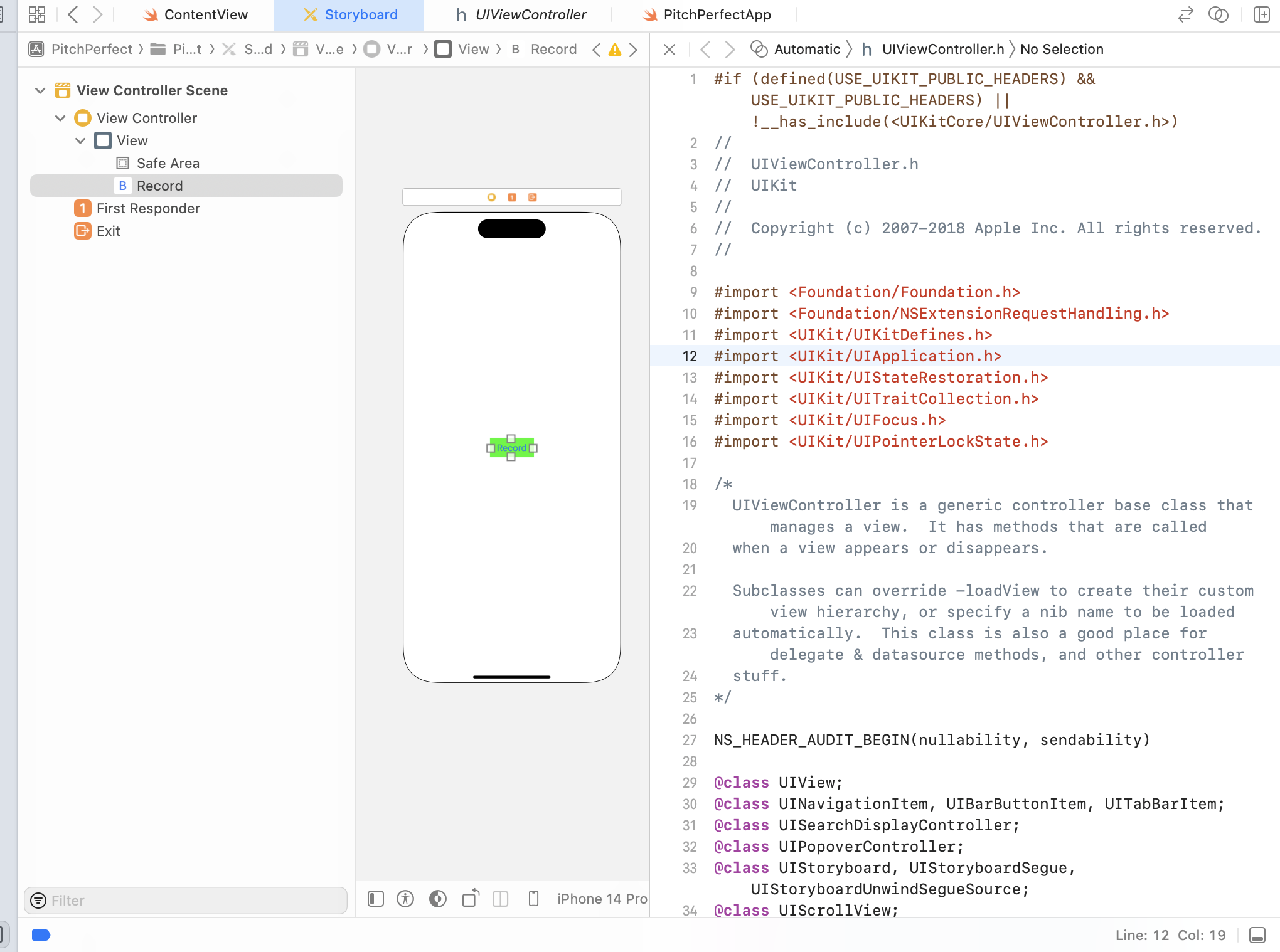This screenshot has height=952, width=1280.
Task: Add a new editor pane
Action: (1262, 14)
